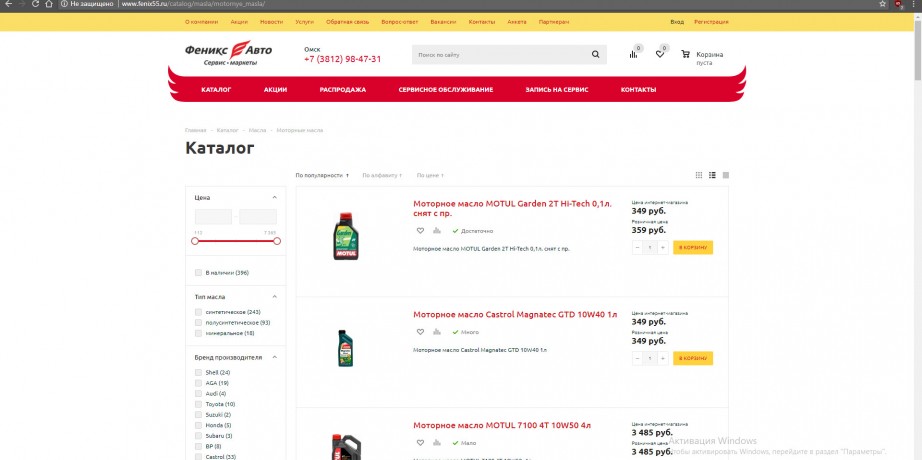Open the favorites heart icon in header
Image resolution: width=922 pixels, height=460 pixels.
click(x=660, y=54)
